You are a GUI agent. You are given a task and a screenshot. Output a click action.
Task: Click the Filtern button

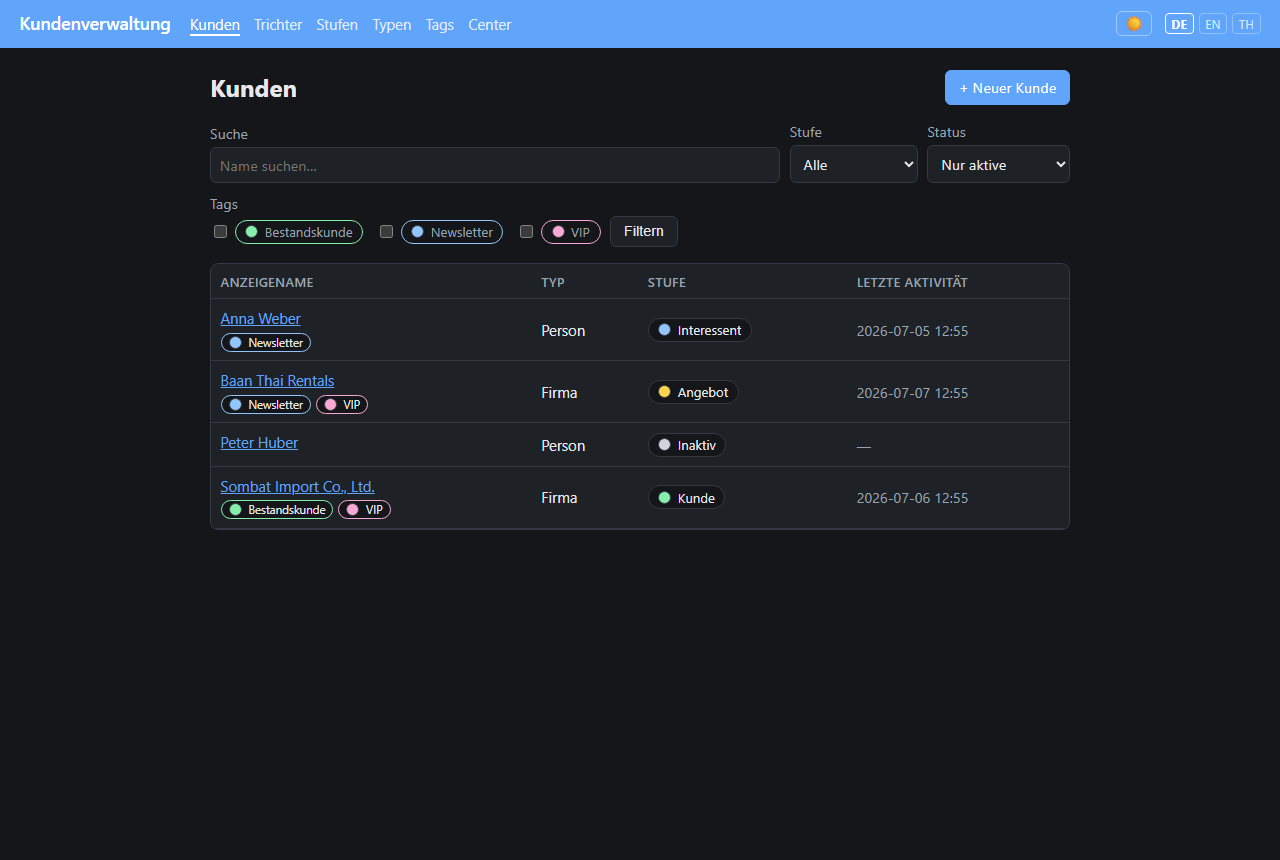644,231
